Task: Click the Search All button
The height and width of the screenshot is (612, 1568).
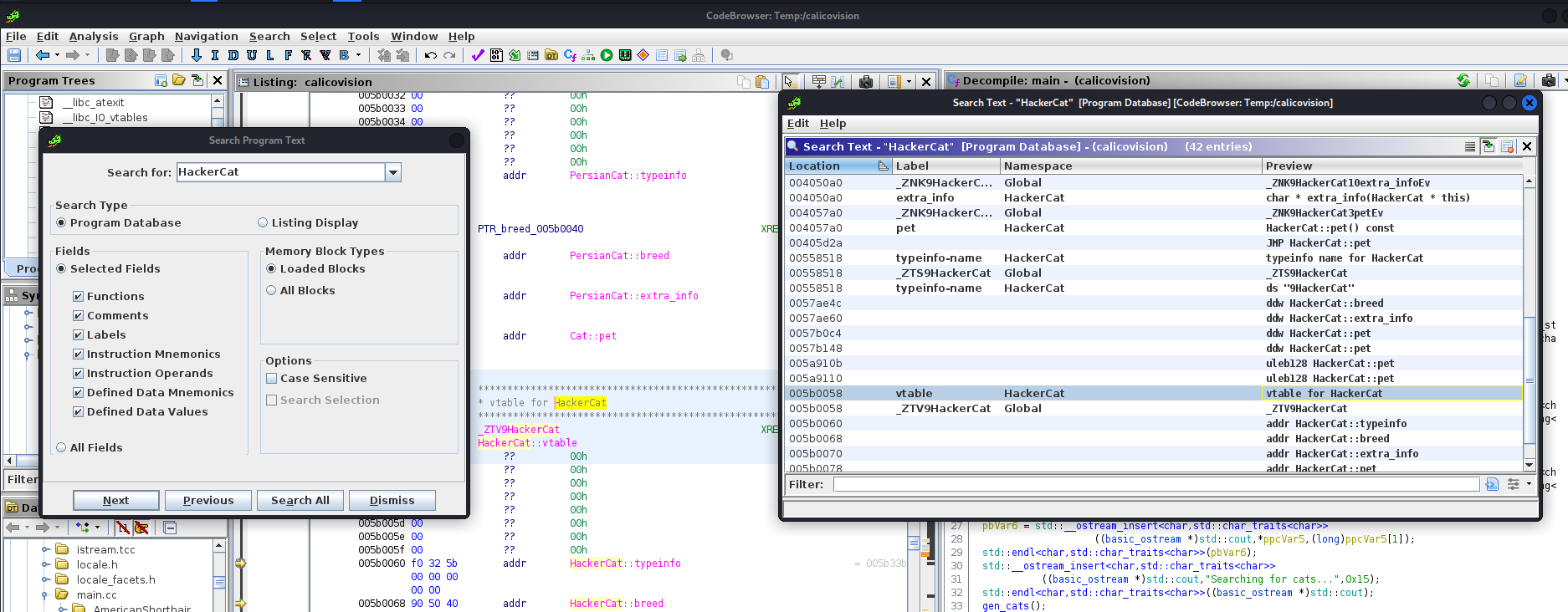Action: point(300,500)
